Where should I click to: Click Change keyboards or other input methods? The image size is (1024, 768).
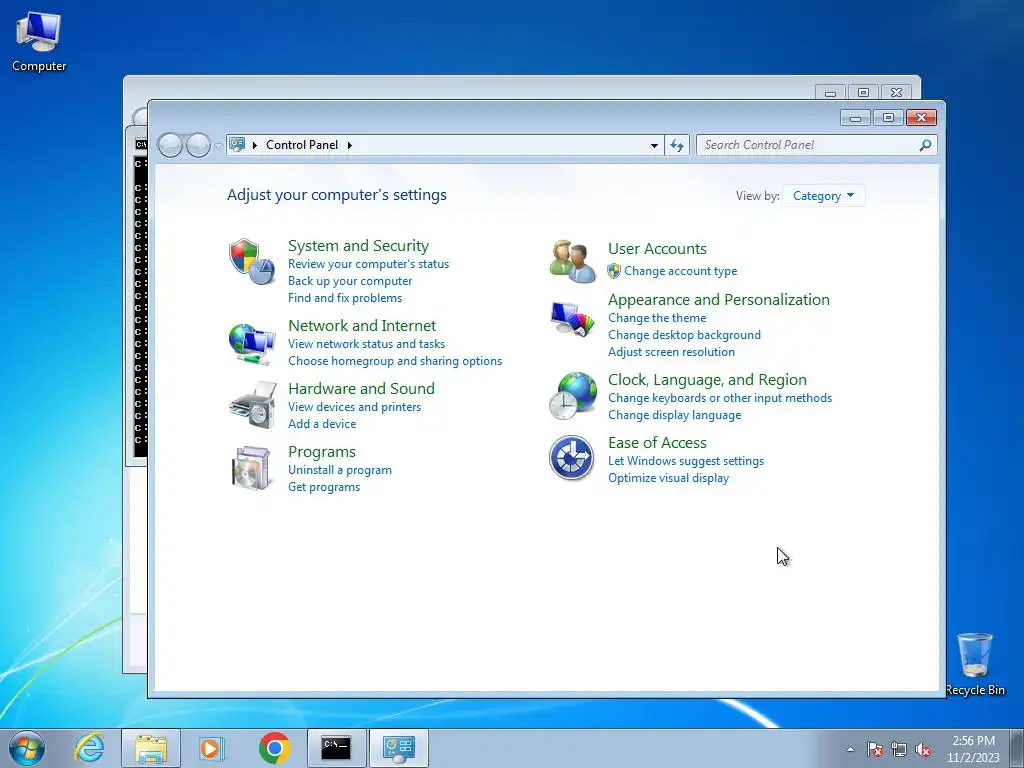[720, 398]
